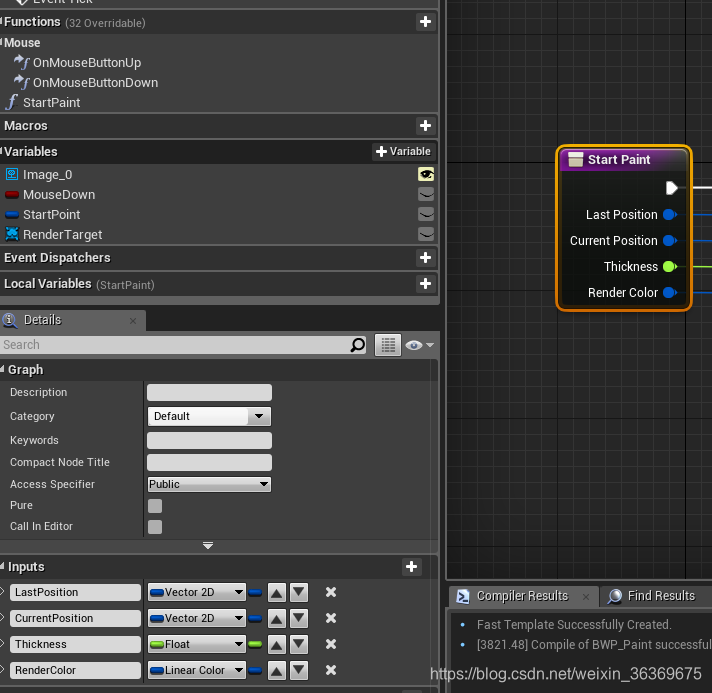The height and width of the screenshot is (693, 712).
Task: Toggle editable eye for StartPoint
Action: tap(426, 214)
